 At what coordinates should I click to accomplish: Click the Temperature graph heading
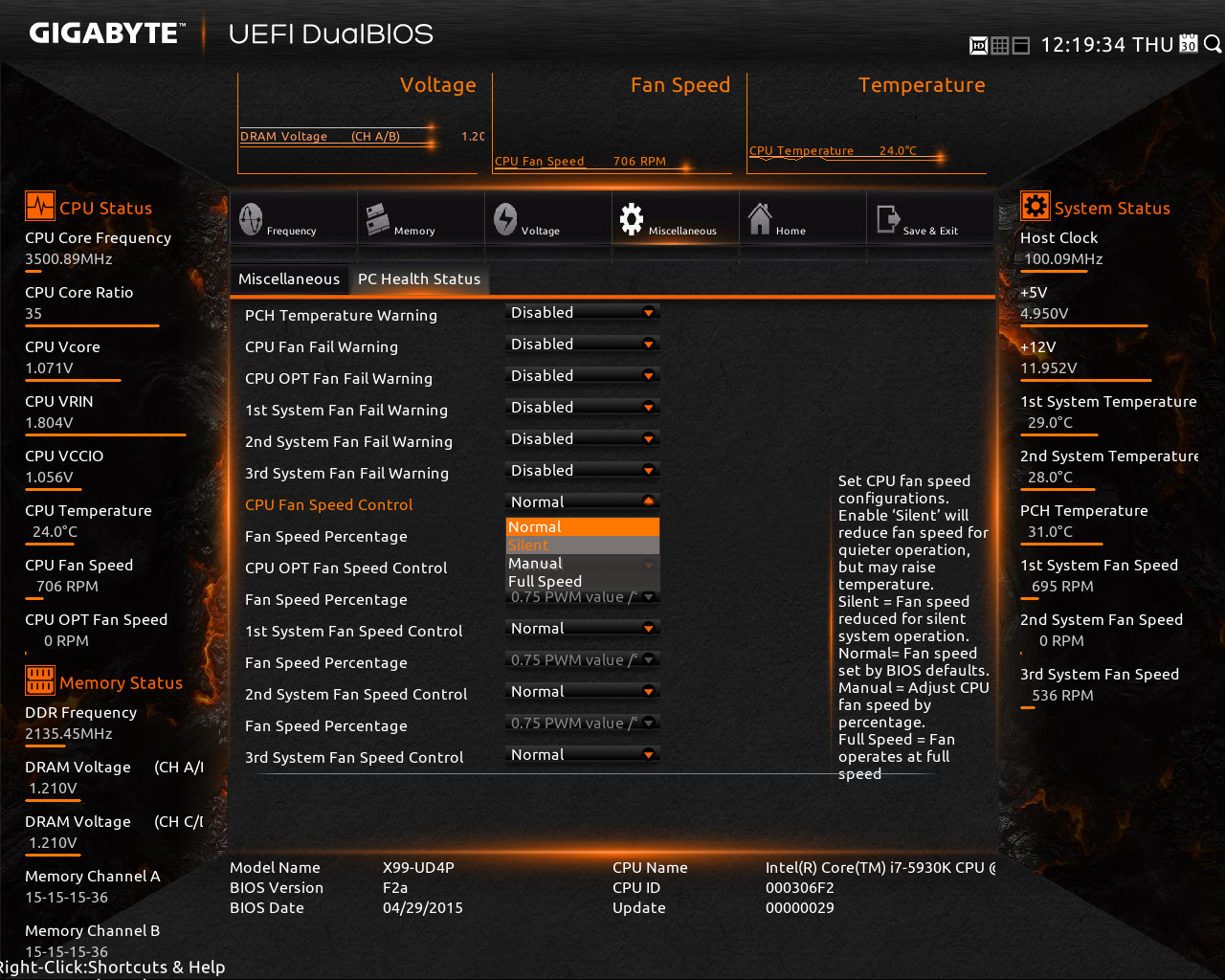[922, 85]
